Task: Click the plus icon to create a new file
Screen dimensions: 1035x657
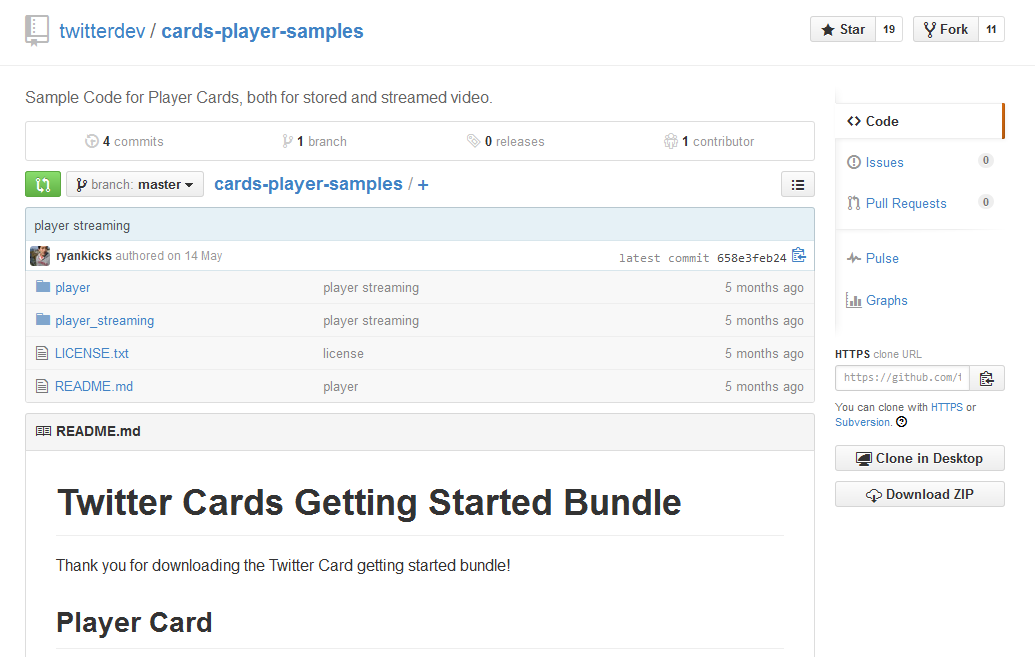Action: [x=423, y=185]
